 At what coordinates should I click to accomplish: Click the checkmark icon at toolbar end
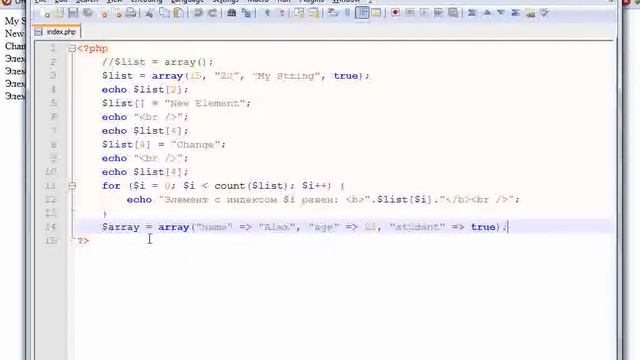[x=544, y=13]
